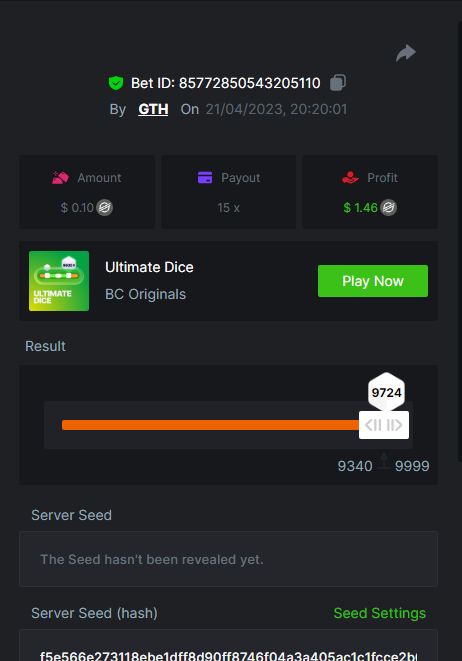Click the Server Seed field
The image size is (462, 661).
coord(228,559)
